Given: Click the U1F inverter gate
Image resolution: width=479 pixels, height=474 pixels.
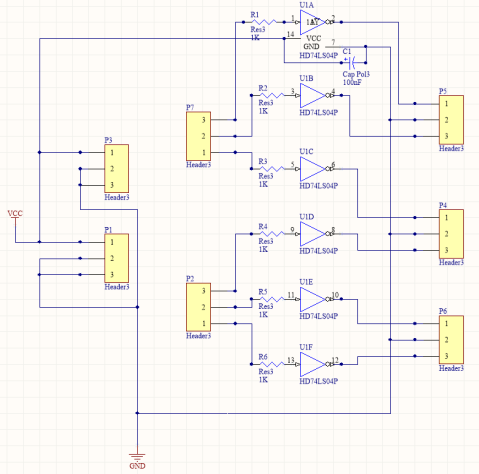Looking at the screenshot, I should [x=313, y=364].
